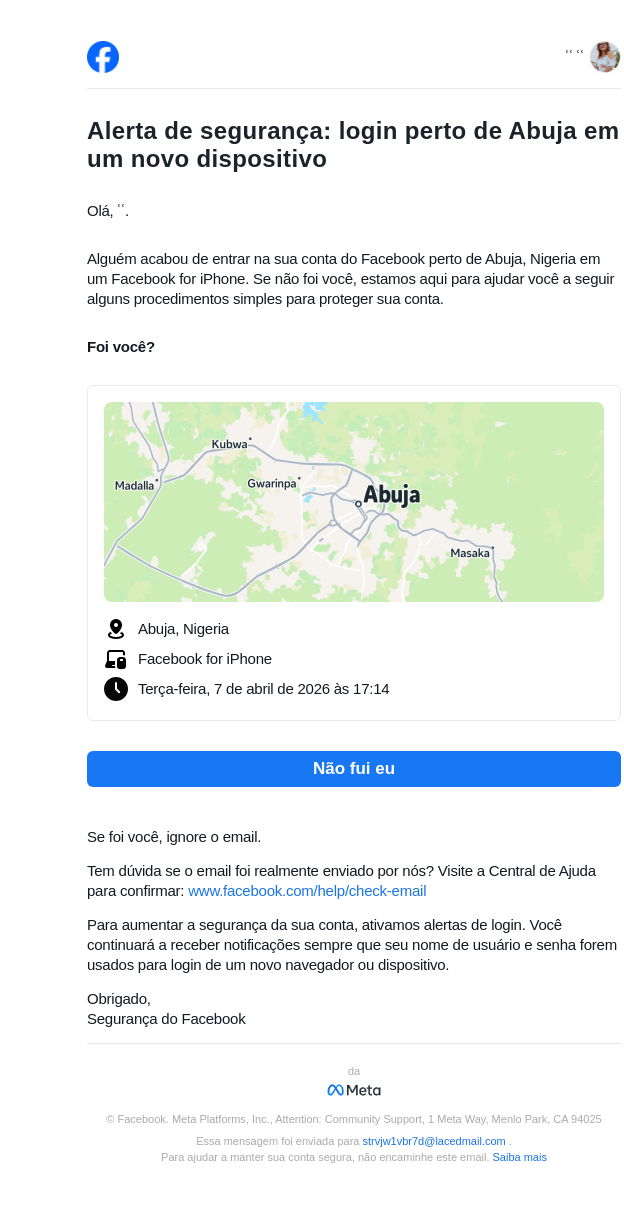Open the profile avatar picture
The height and width of the screenshot is (1213, 624).
pos(604,57)
